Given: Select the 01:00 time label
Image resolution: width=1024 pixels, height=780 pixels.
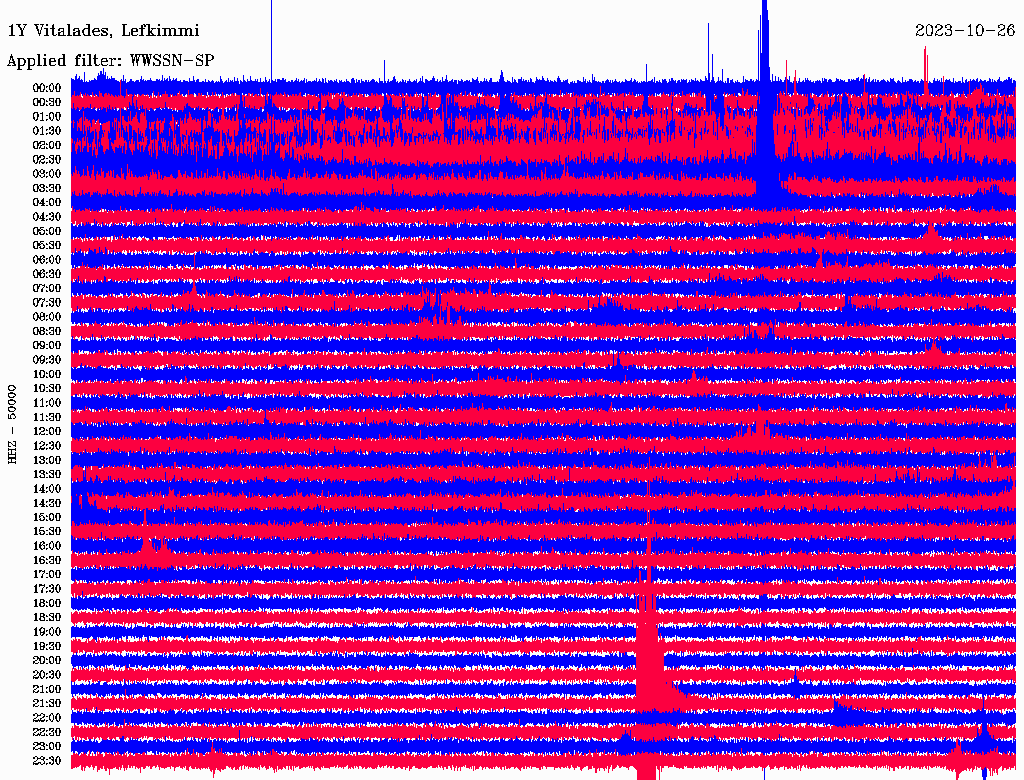Looking at the screenshot, I should point(47,116).
